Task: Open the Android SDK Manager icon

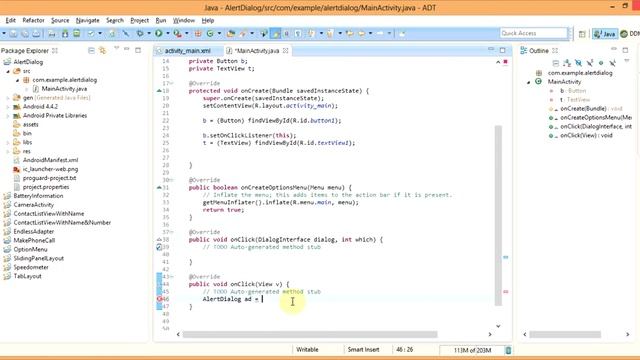Action: [65, 33]
